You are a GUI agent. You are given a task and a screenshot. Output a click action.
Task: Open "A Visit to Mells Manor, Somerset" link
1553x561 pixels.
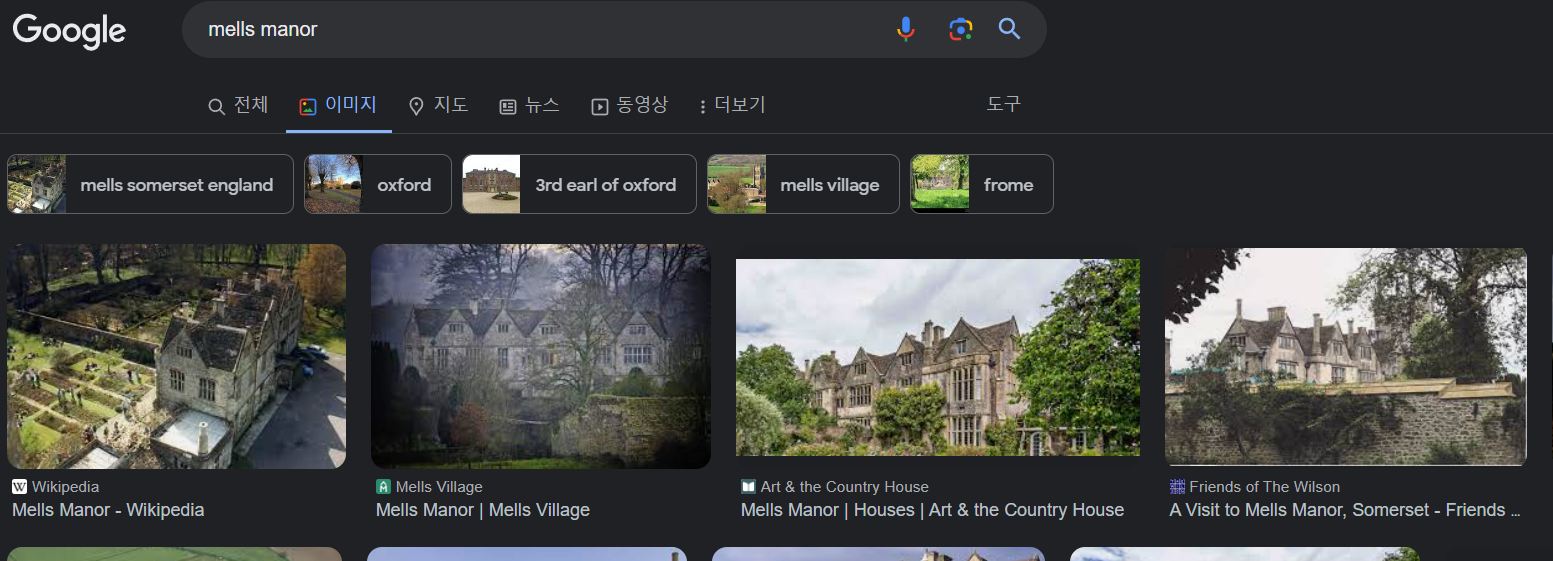tap(1345, 510)
